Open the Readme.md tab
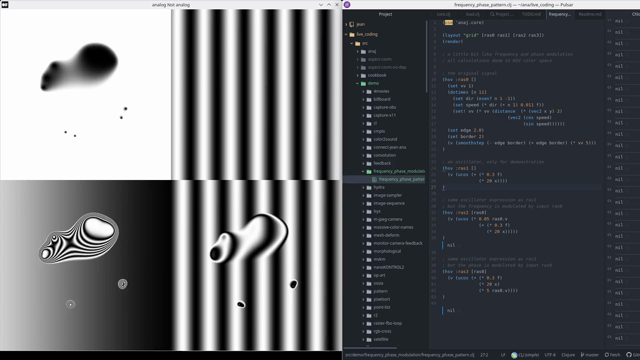Screen dimensions: 640x360 click(x=590, y=14)
